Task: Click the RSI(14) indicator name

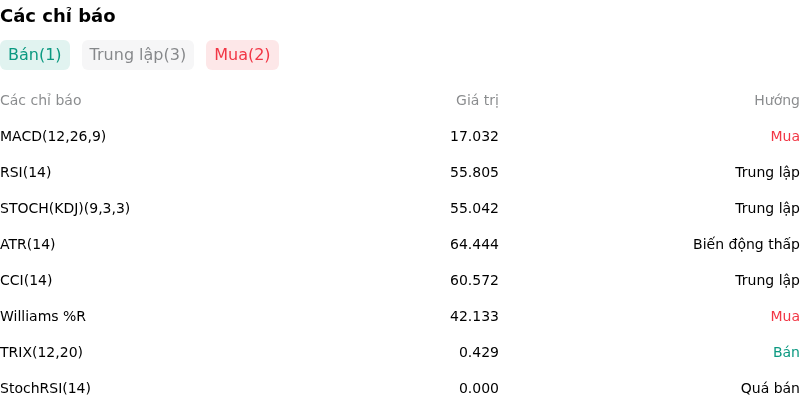Action: (26, 172)
